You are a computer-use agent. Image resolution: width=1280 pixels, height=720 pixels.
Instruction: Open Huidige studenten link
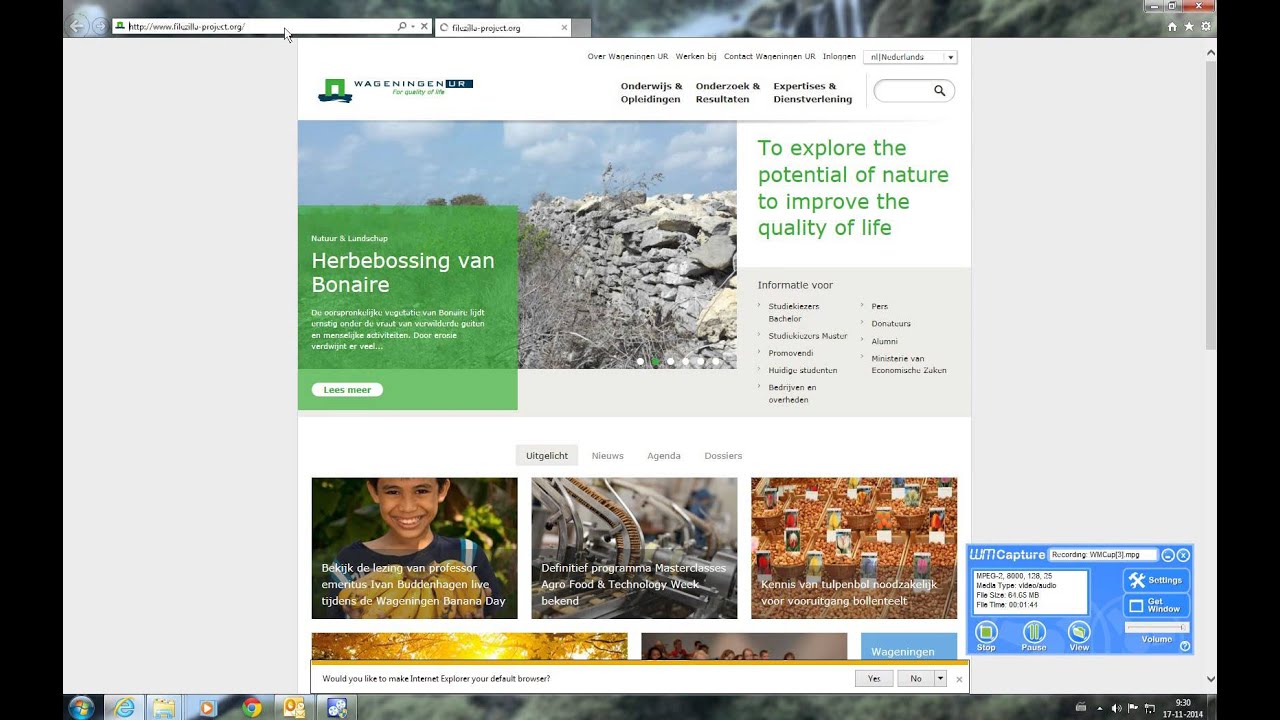(x=803, y=370)
